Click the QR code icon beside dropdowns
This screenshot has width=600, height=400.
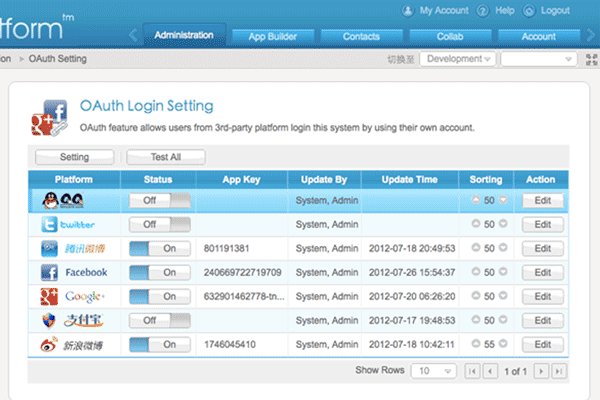point(591,59)
